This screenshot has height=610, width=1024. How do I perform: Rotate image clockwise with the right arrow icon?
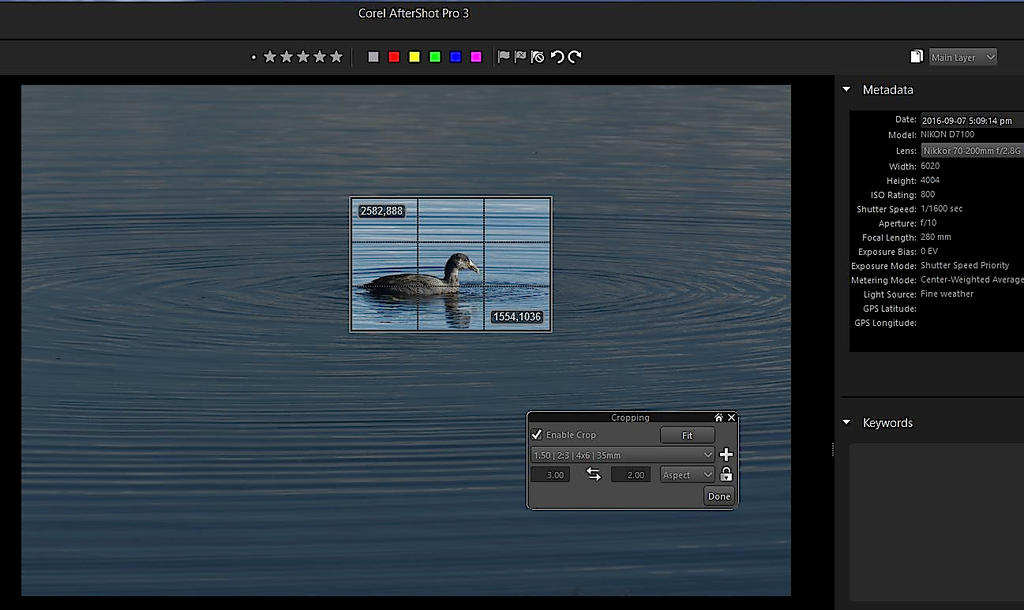[575, 57]
